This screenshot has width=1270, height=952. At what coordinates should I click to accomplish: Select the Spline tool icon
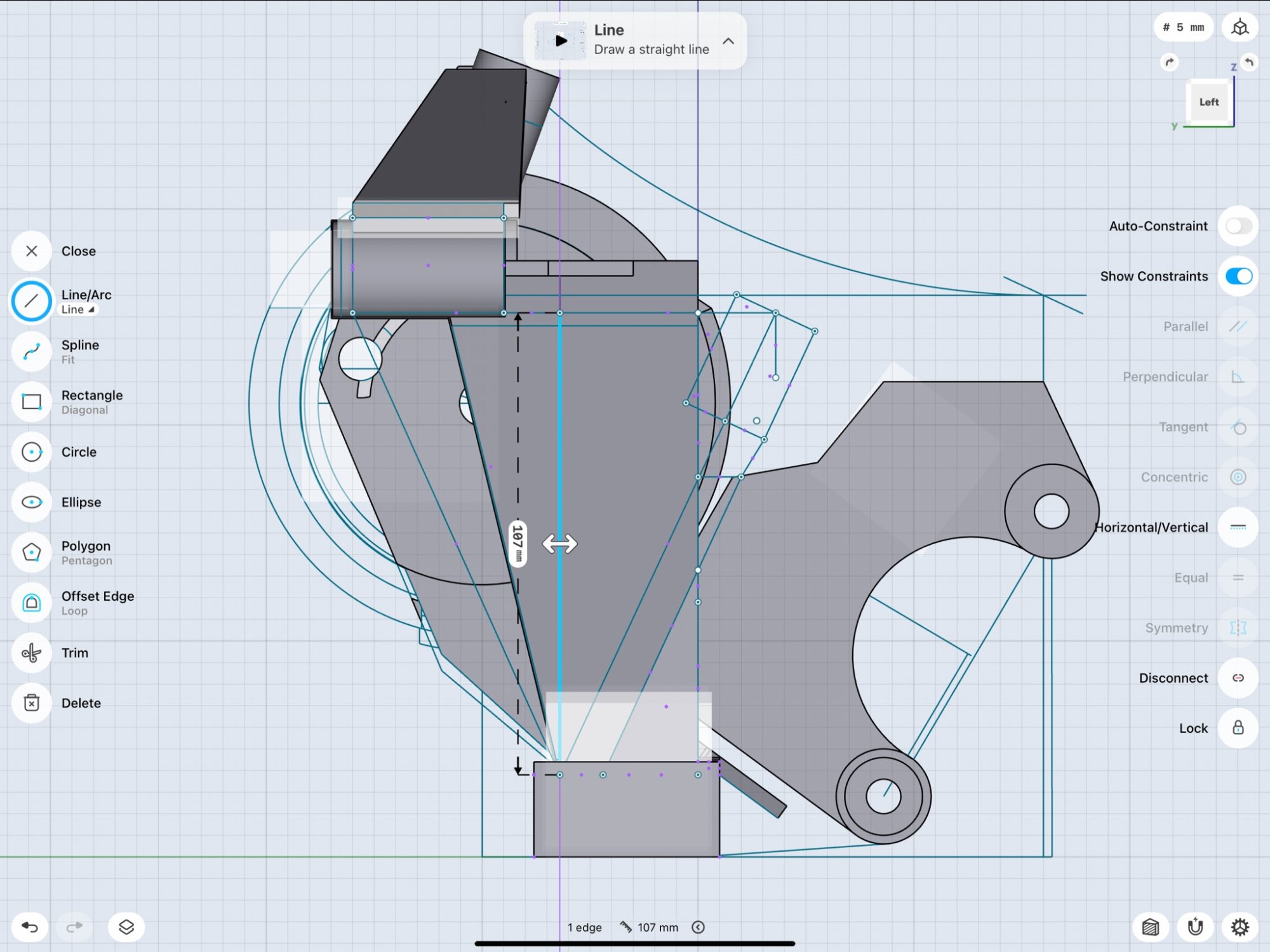tap(31, 351)
